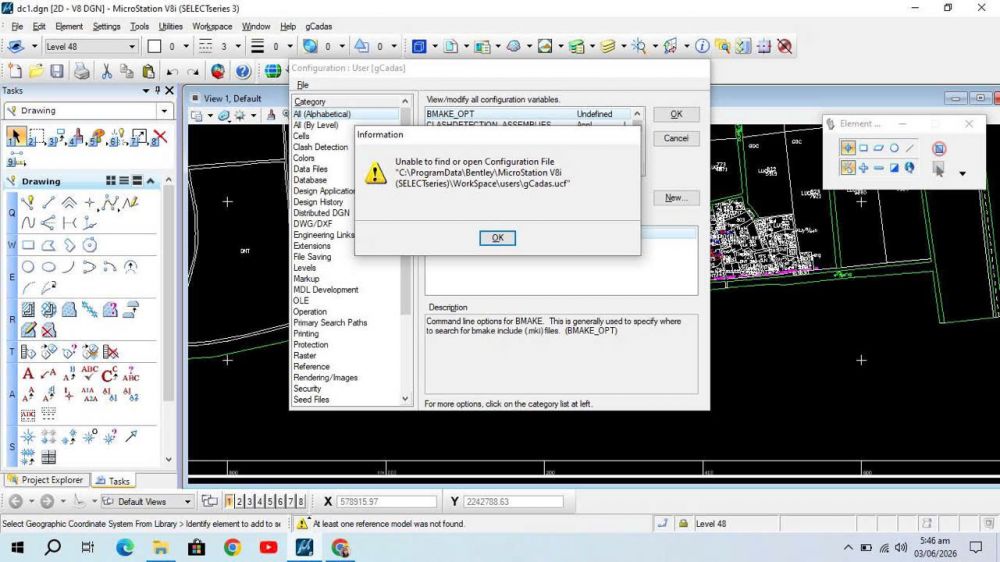The image size is (1000, 562).
Task: Open the File menu
Action: [17, 26]
